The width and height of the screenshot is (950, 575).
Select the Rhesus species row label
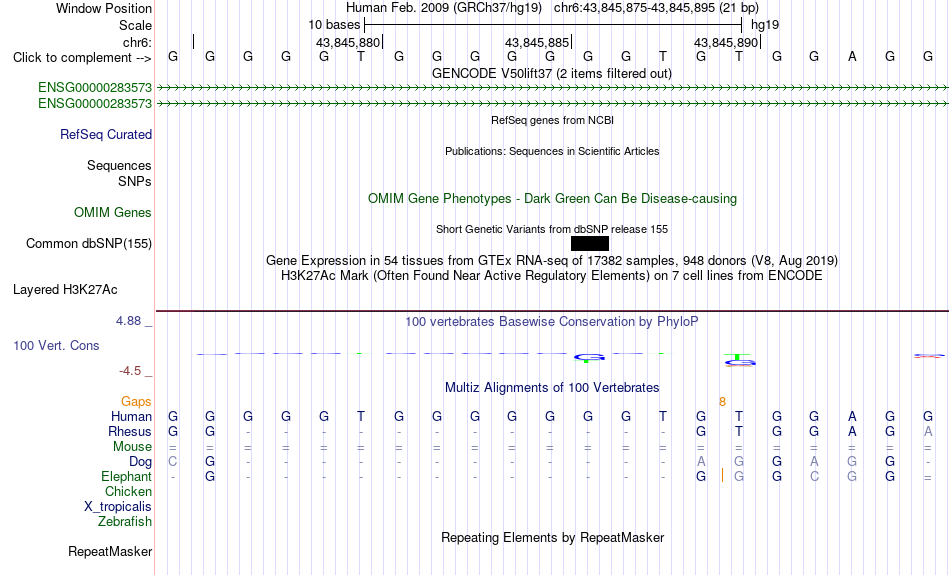click(x=130, y=431)
